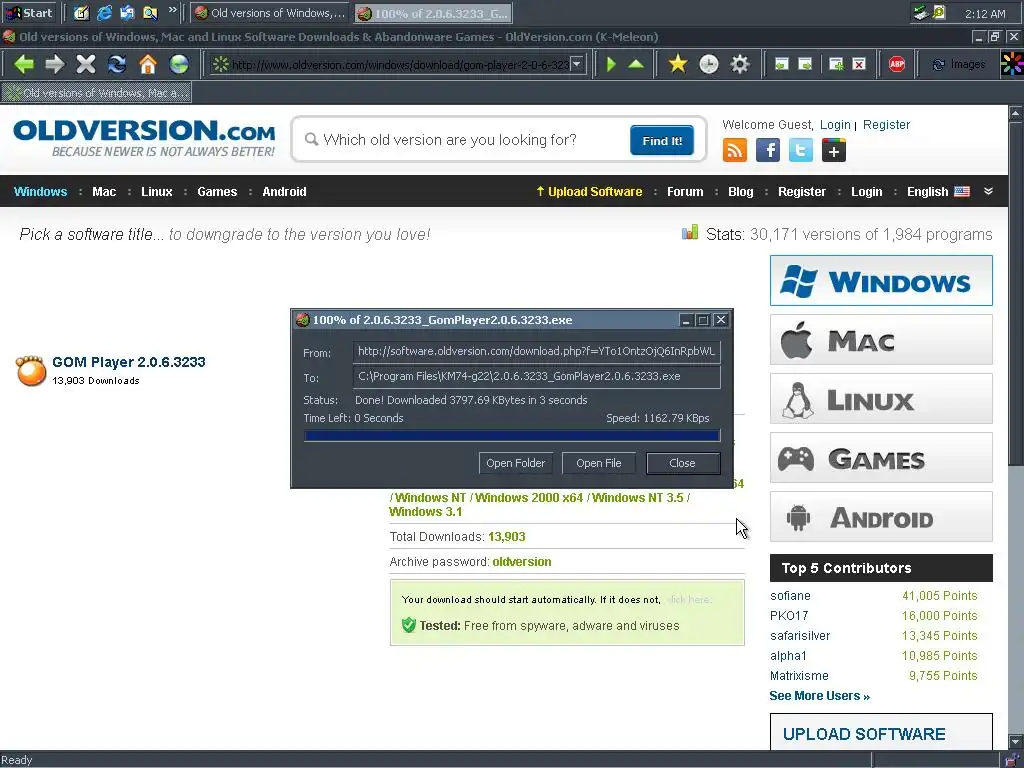Image resolution: width=1024 pixels, height=768 pixels.
Task: Open the browser home page
Action: click(148, 64)
